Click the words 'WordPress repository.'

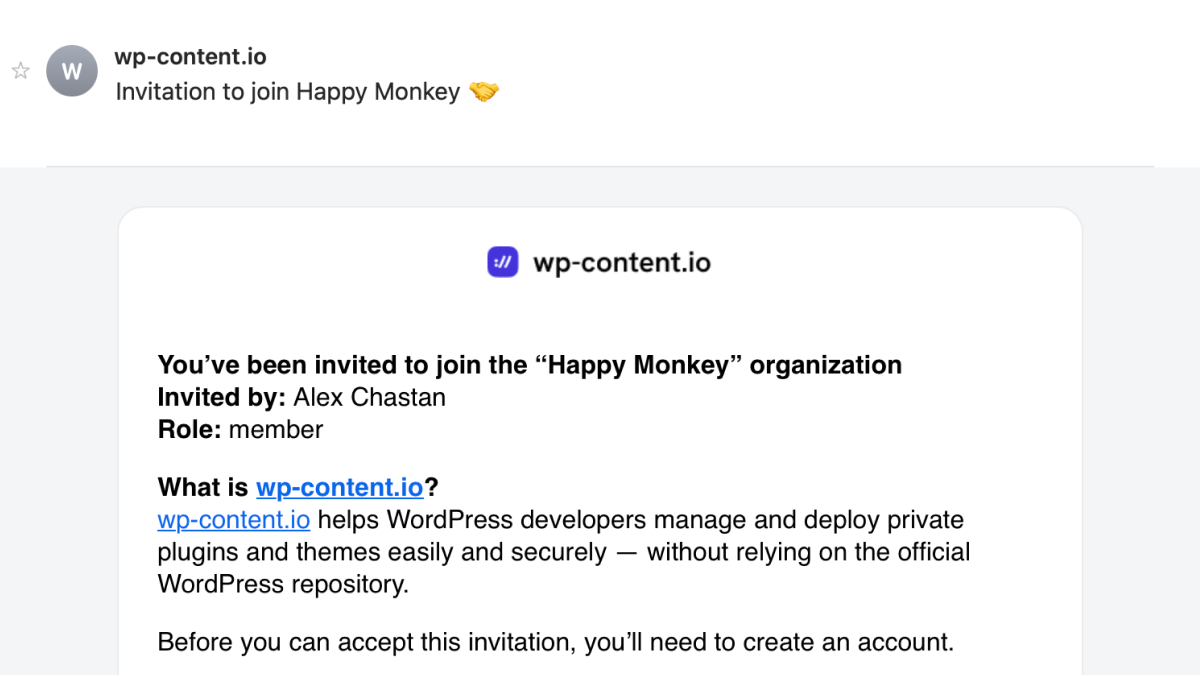283,585
